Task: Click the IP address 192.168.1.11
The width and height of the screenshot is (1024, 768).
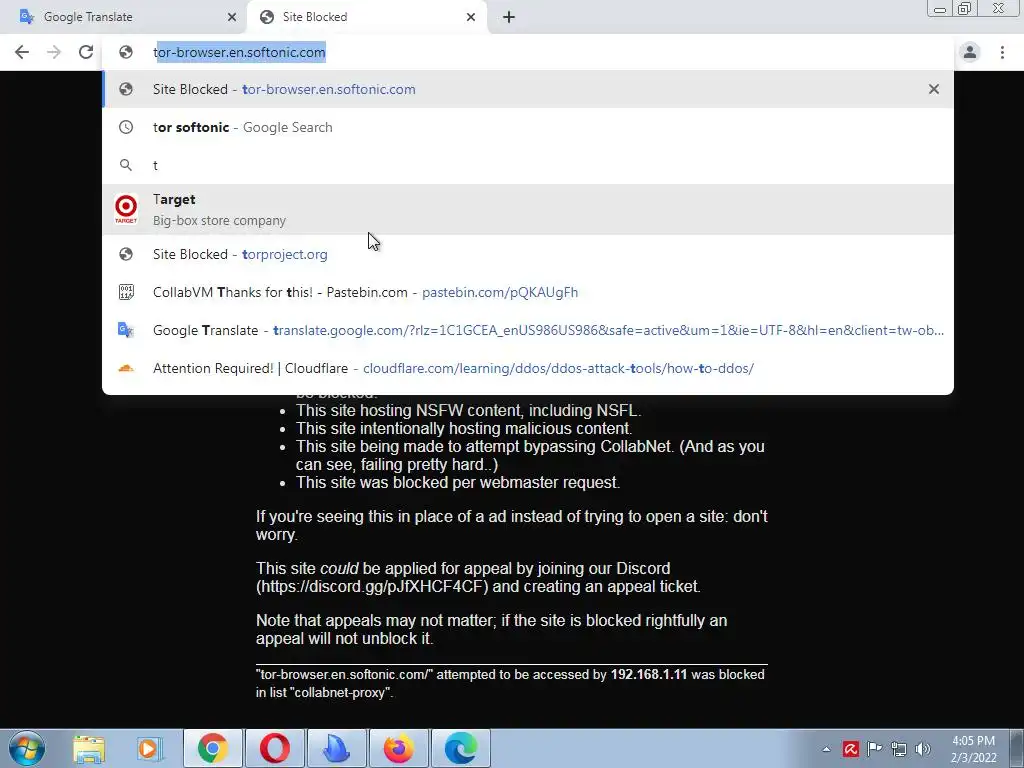Action: [648, 675]
